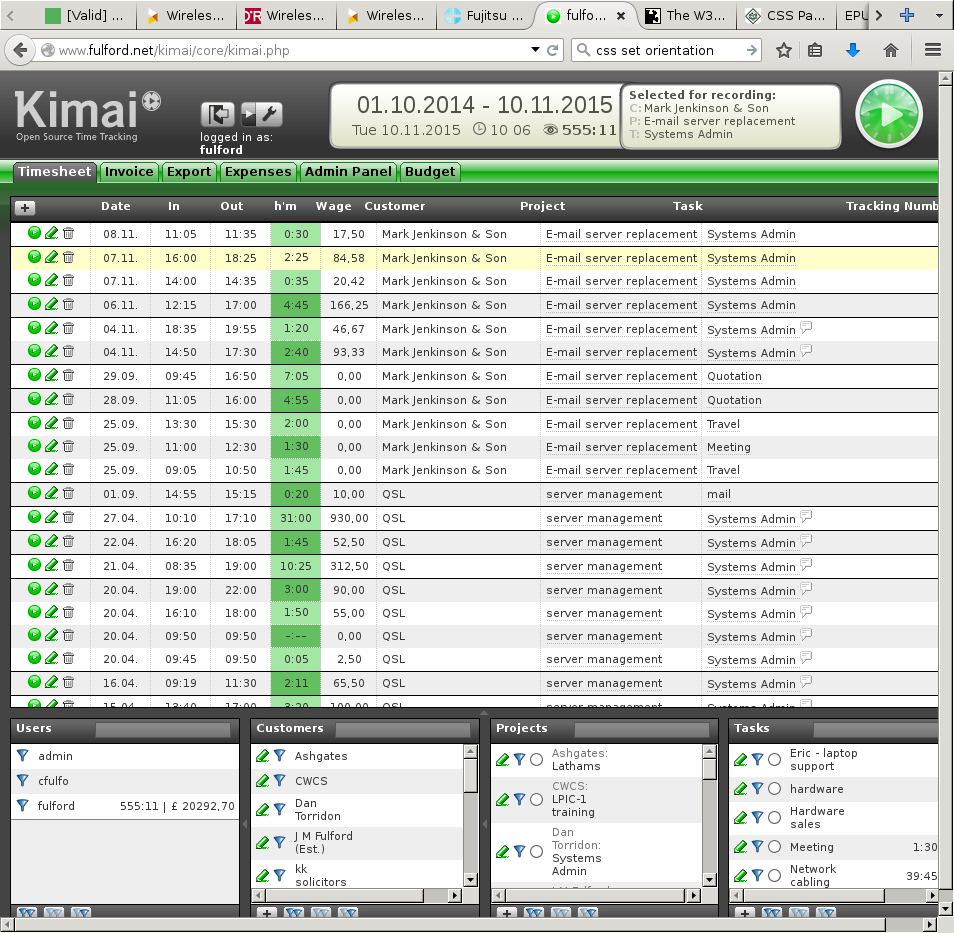Open the URL bar history dropdown arrow

point(535,49)
